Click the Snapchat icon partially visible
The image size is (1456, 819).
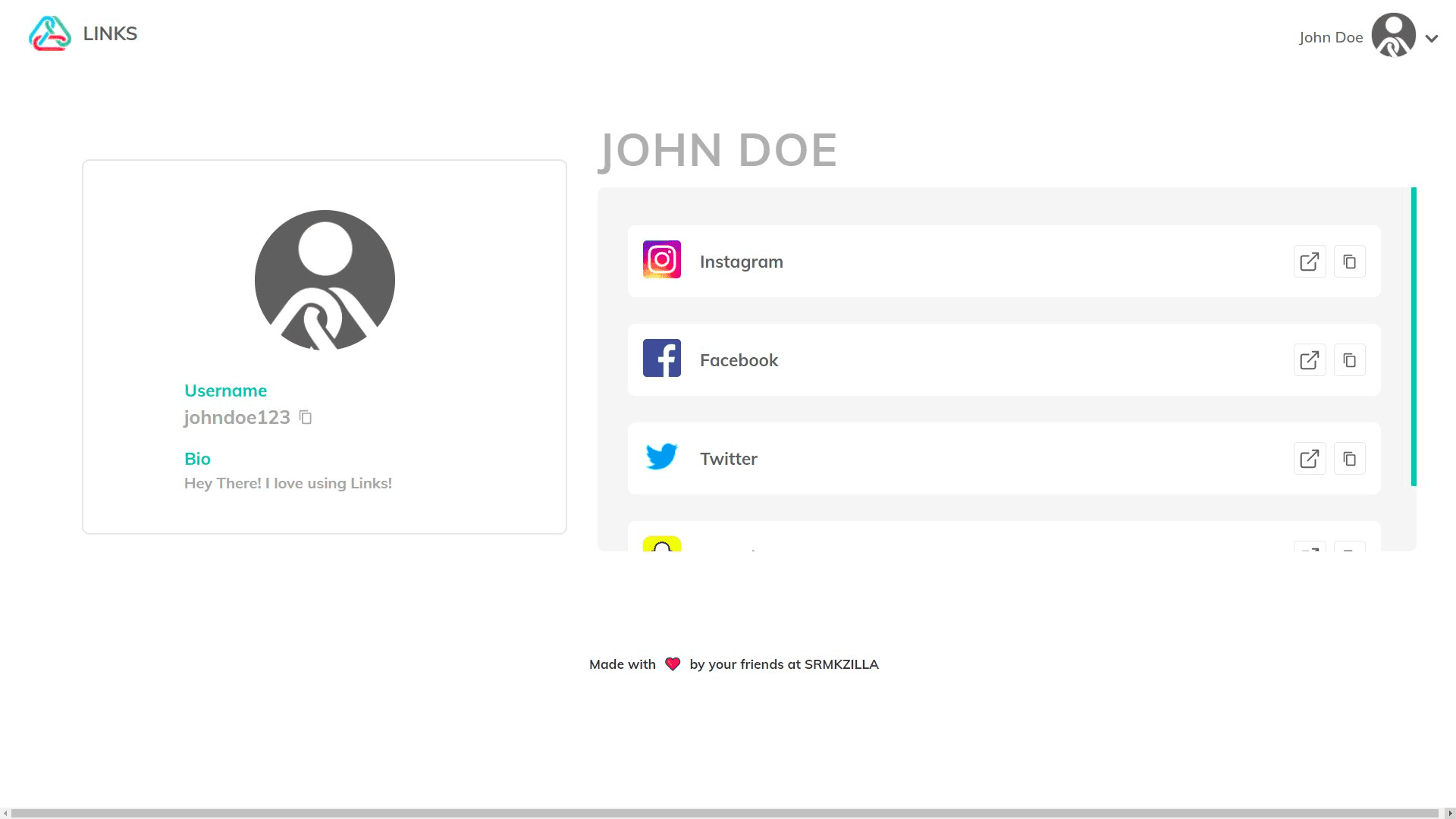point(661,544)
